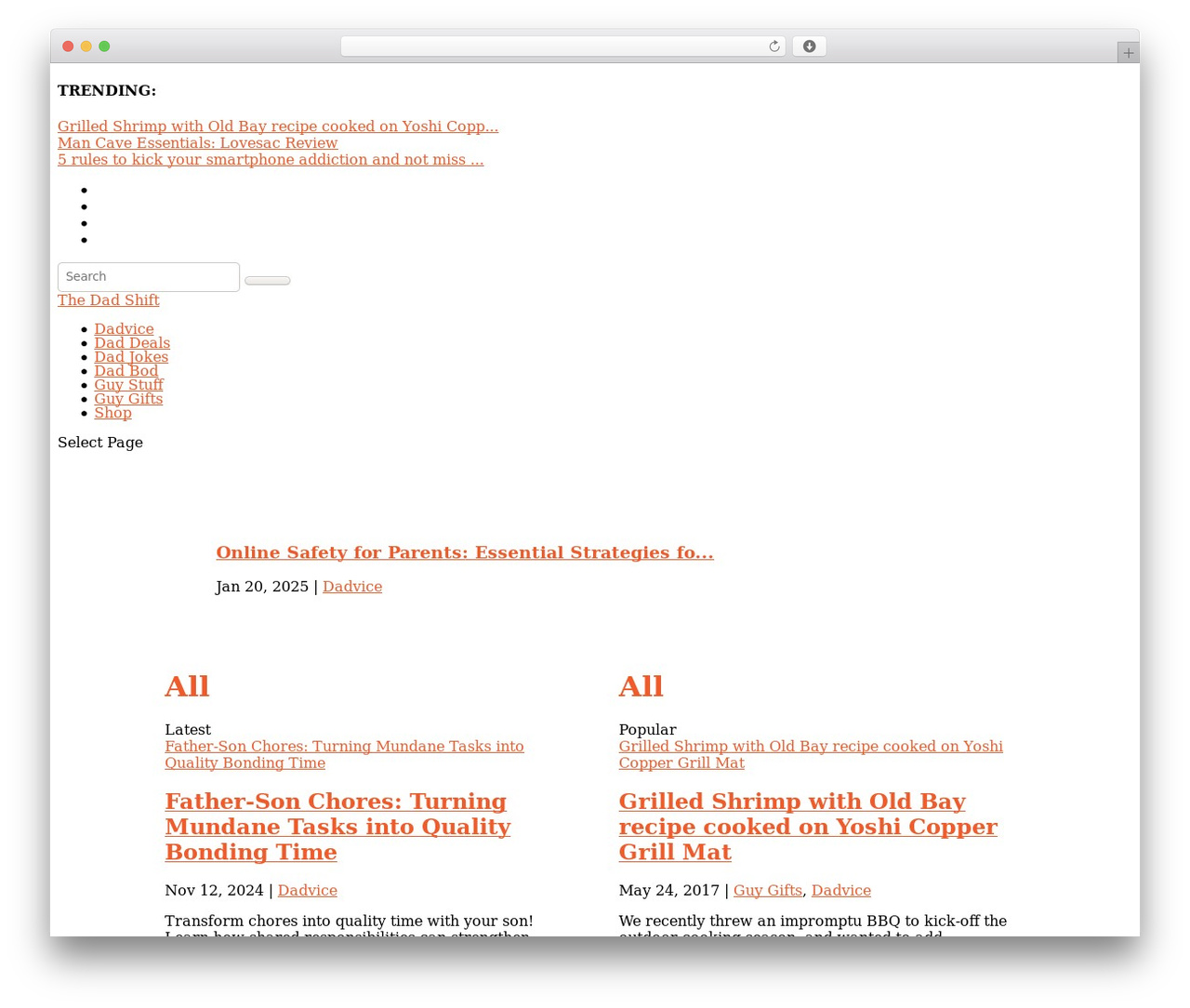Click the TRENDING: label
The width and height of the screenshot is (1190, 1008).
tap(107, 91)
